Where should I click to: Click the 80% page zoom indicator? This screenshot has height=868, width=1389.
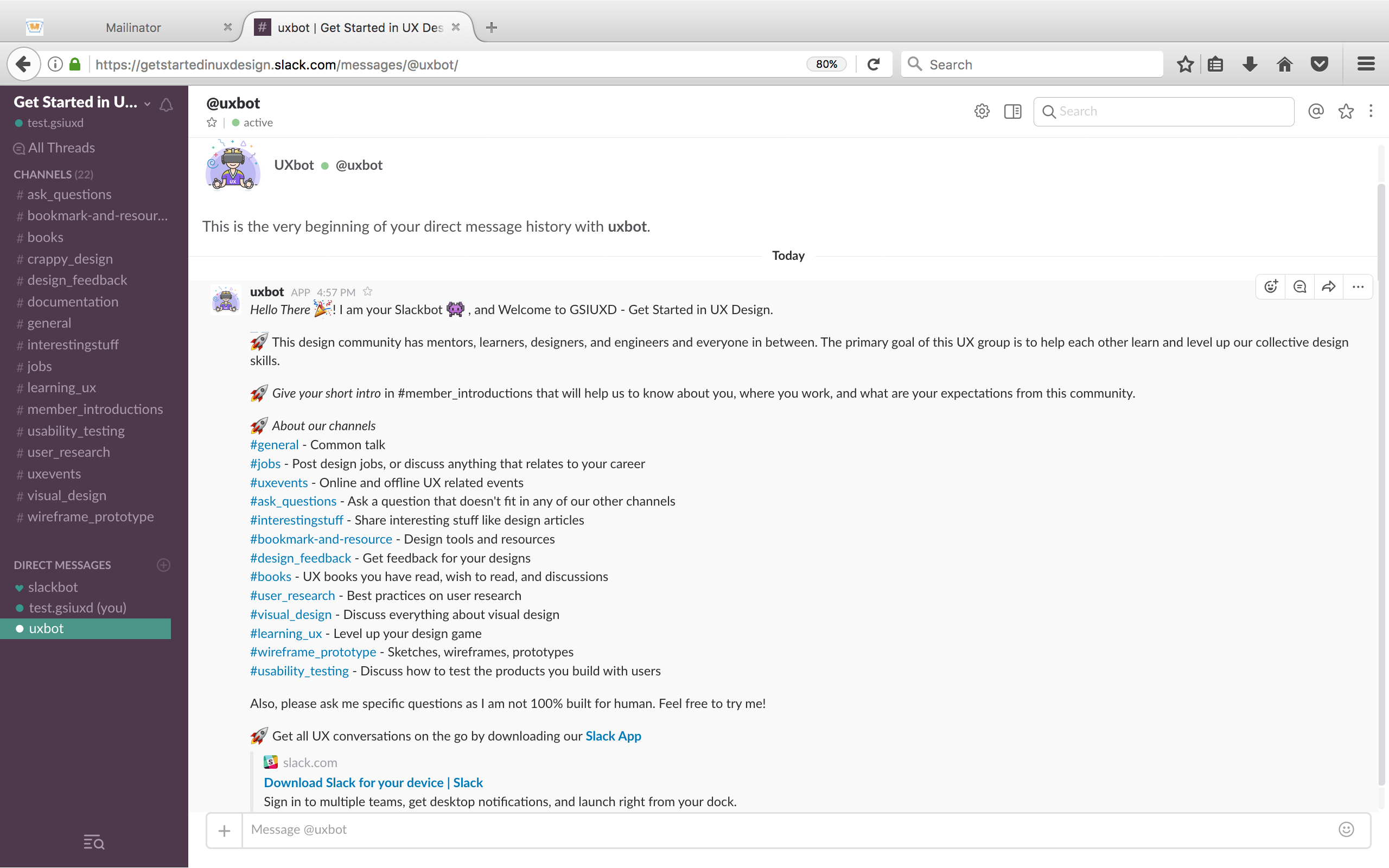[x=826, y=65]
